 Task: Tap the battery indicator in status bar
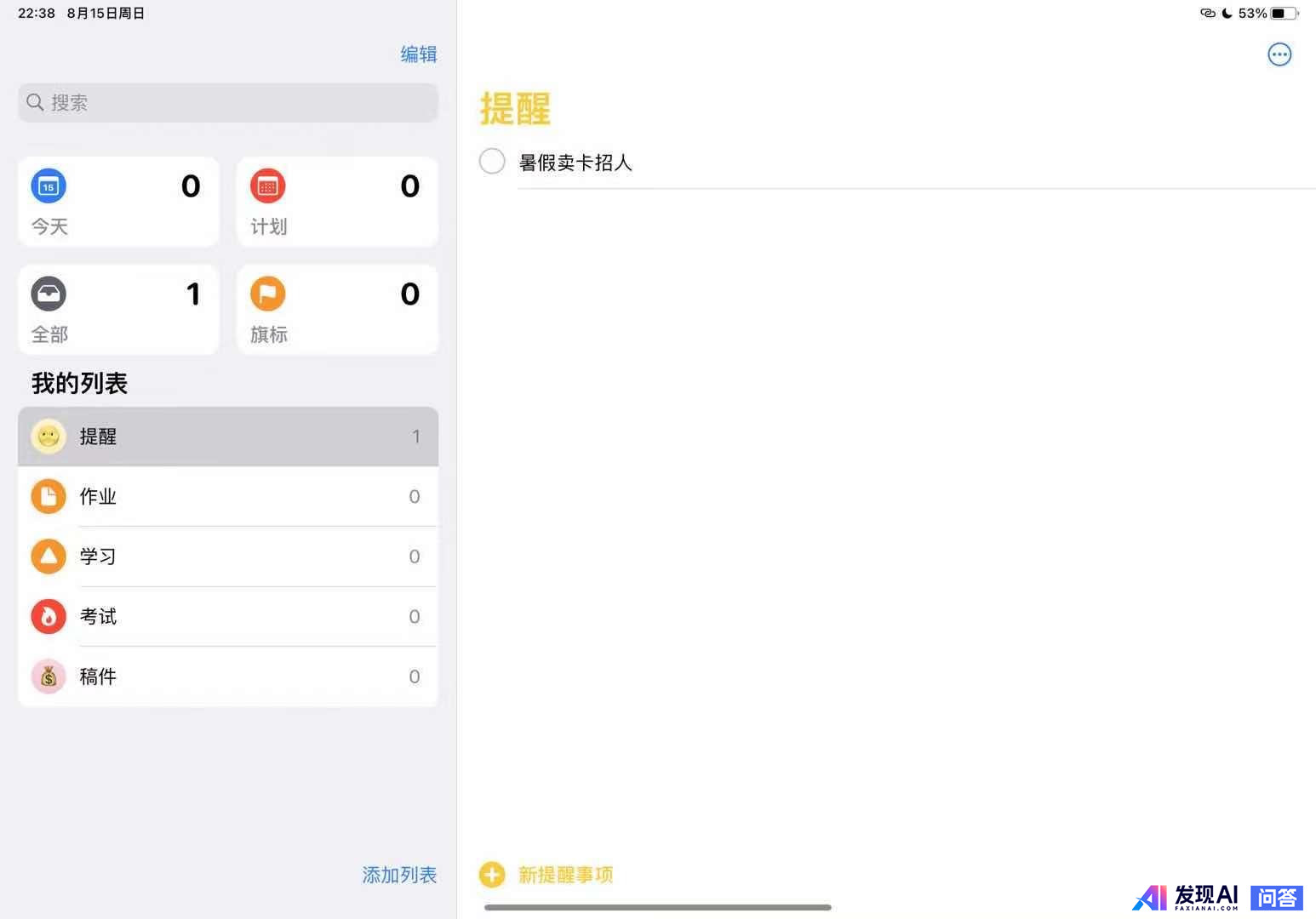point(1284,14)
